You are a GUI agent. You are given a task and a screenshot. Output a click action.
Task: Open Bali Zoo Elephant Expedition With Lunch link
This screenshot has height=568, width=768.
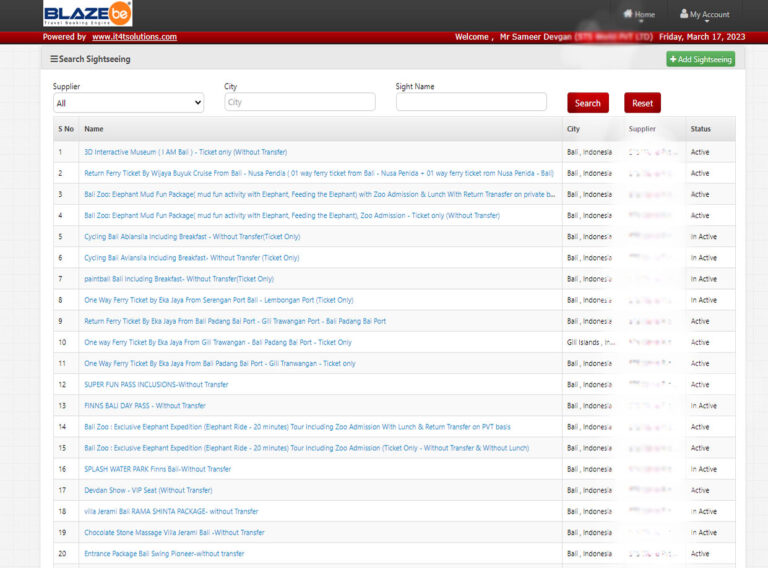tap(297, 427)
